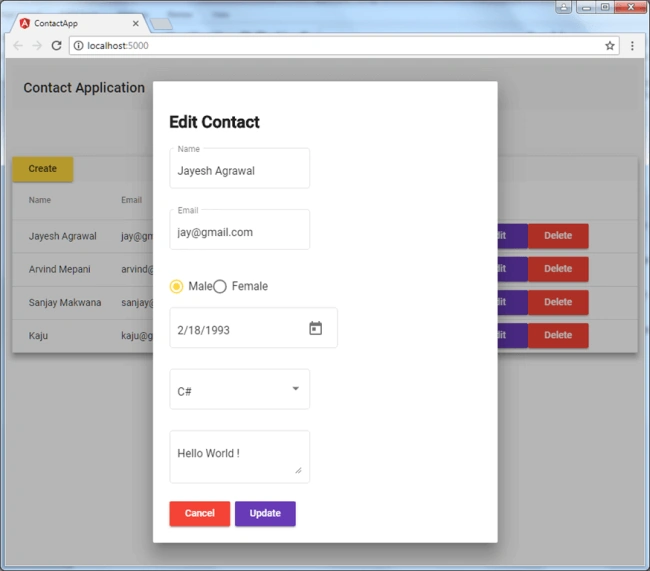650x571 pixels.
Task: Open a new browser tab
Action: [161, 24]
